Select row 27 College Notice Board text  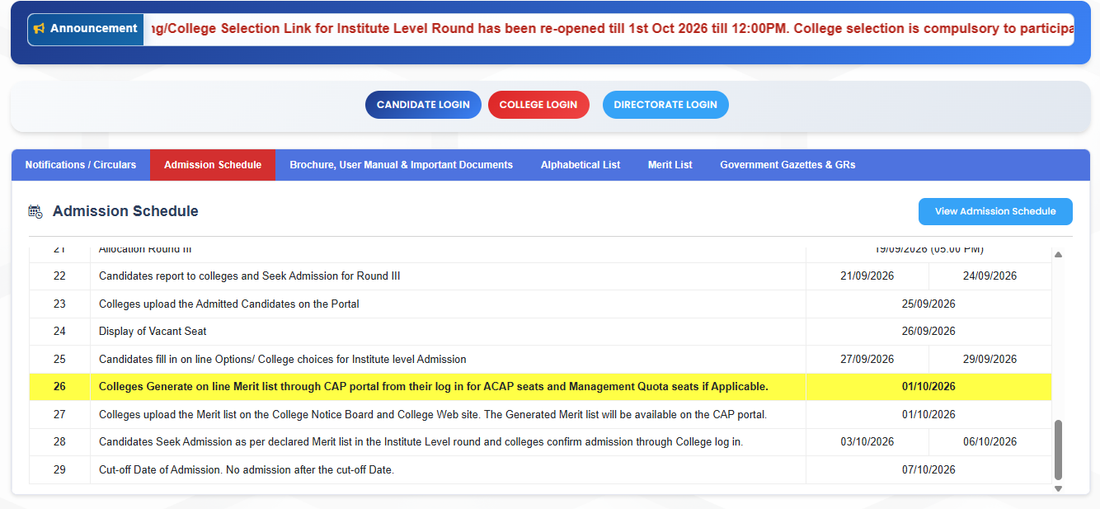(x=433, y=415)
